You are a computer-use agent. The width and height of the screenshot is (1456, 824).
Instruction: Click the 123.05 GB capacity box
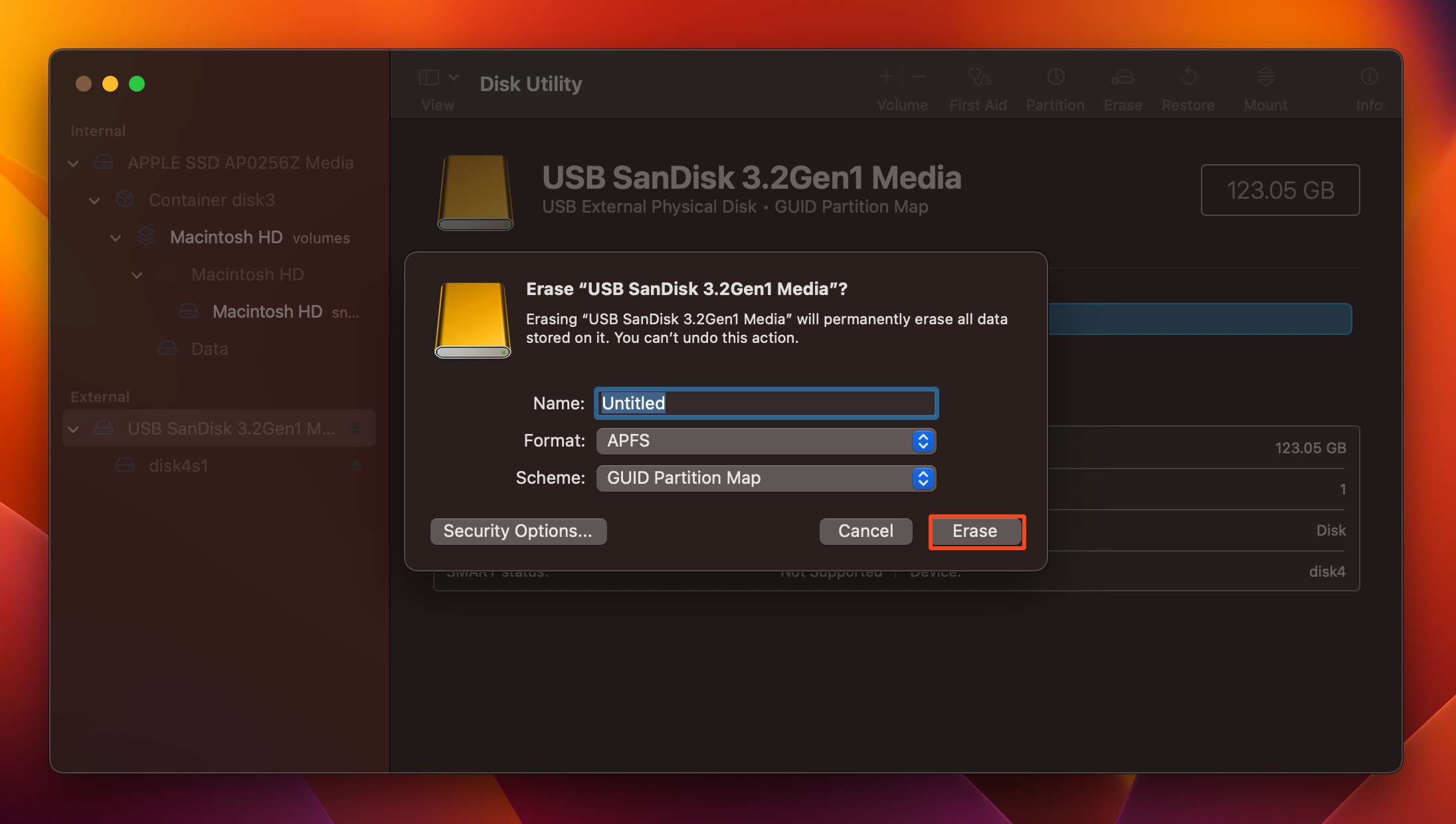(1280, 190)
